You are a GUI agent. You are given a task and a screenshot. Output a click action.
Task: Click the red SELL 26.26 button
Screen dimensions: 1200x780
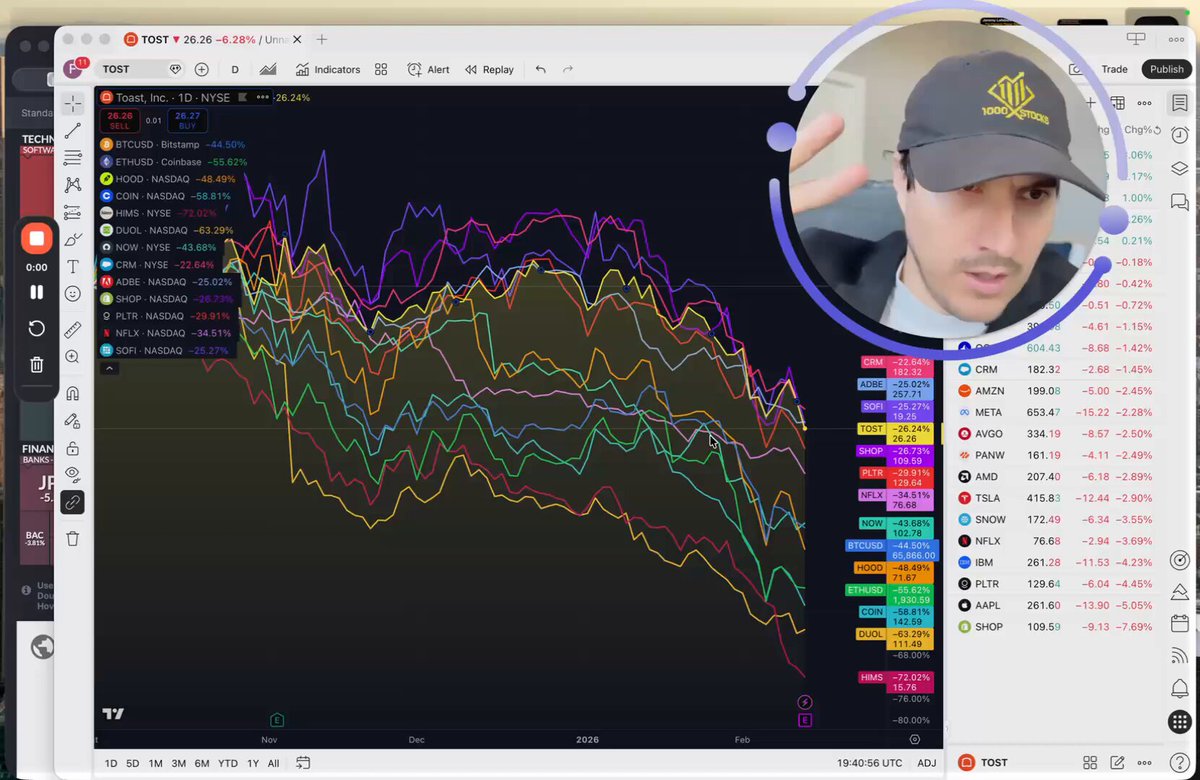(x=119, y=120)
